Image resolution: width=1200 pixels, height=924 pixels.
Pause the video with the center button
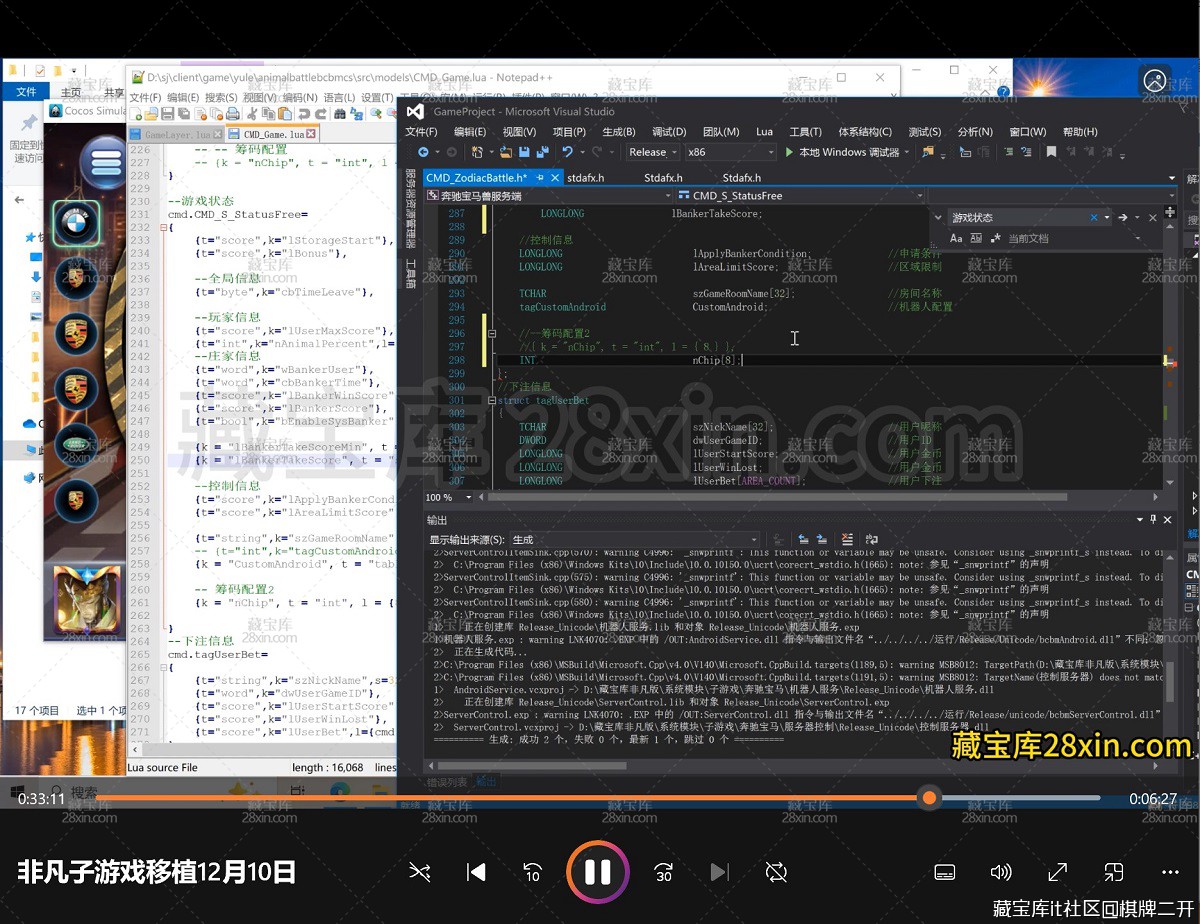[x=598, y=872]
